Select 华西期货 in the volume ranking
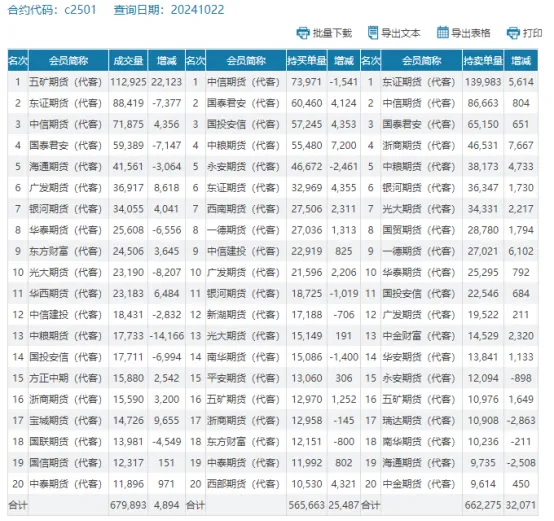Image resolution: width=554 pixels, height=521 pixels. coord(65,294)
